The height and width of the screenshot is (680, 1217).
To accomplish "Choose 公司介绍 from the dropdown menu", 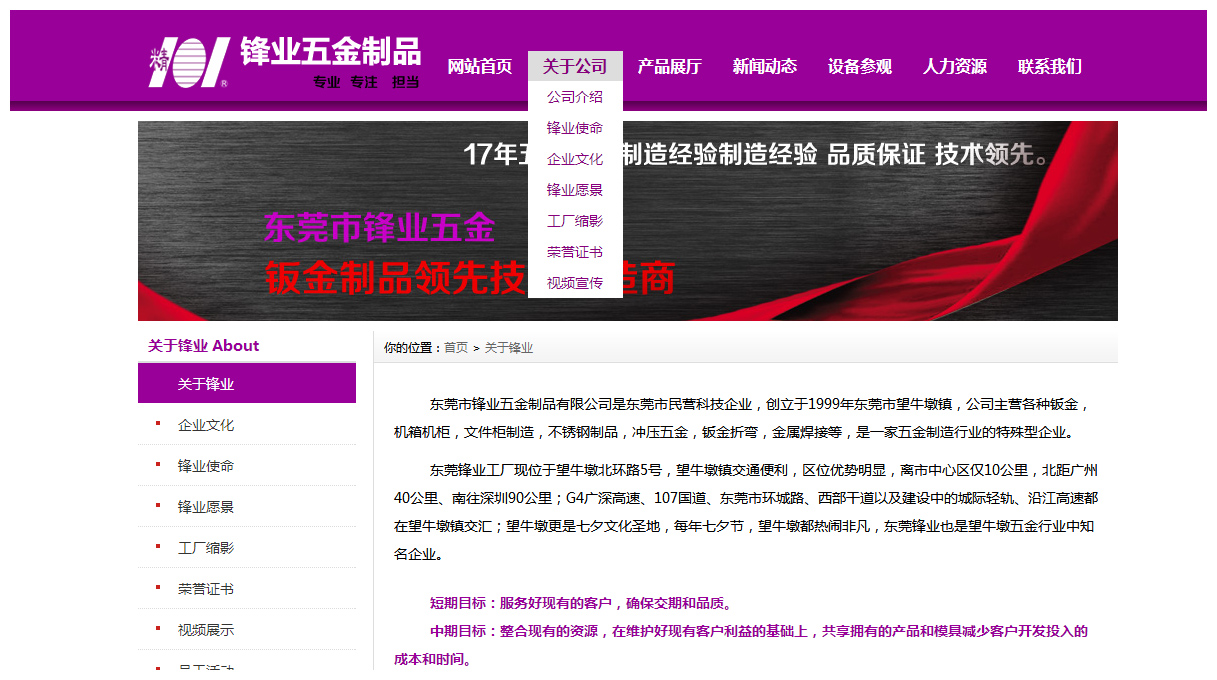I will pyautogui.click(x=575, y=97).
